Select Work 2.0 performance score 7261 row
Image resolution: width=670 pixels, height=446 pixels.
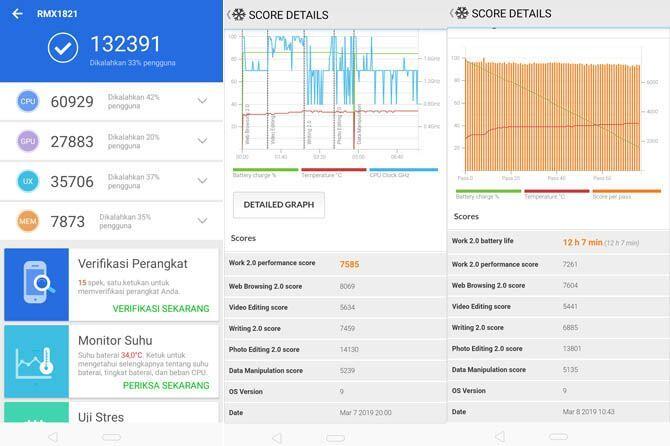[x=558, y=264]
